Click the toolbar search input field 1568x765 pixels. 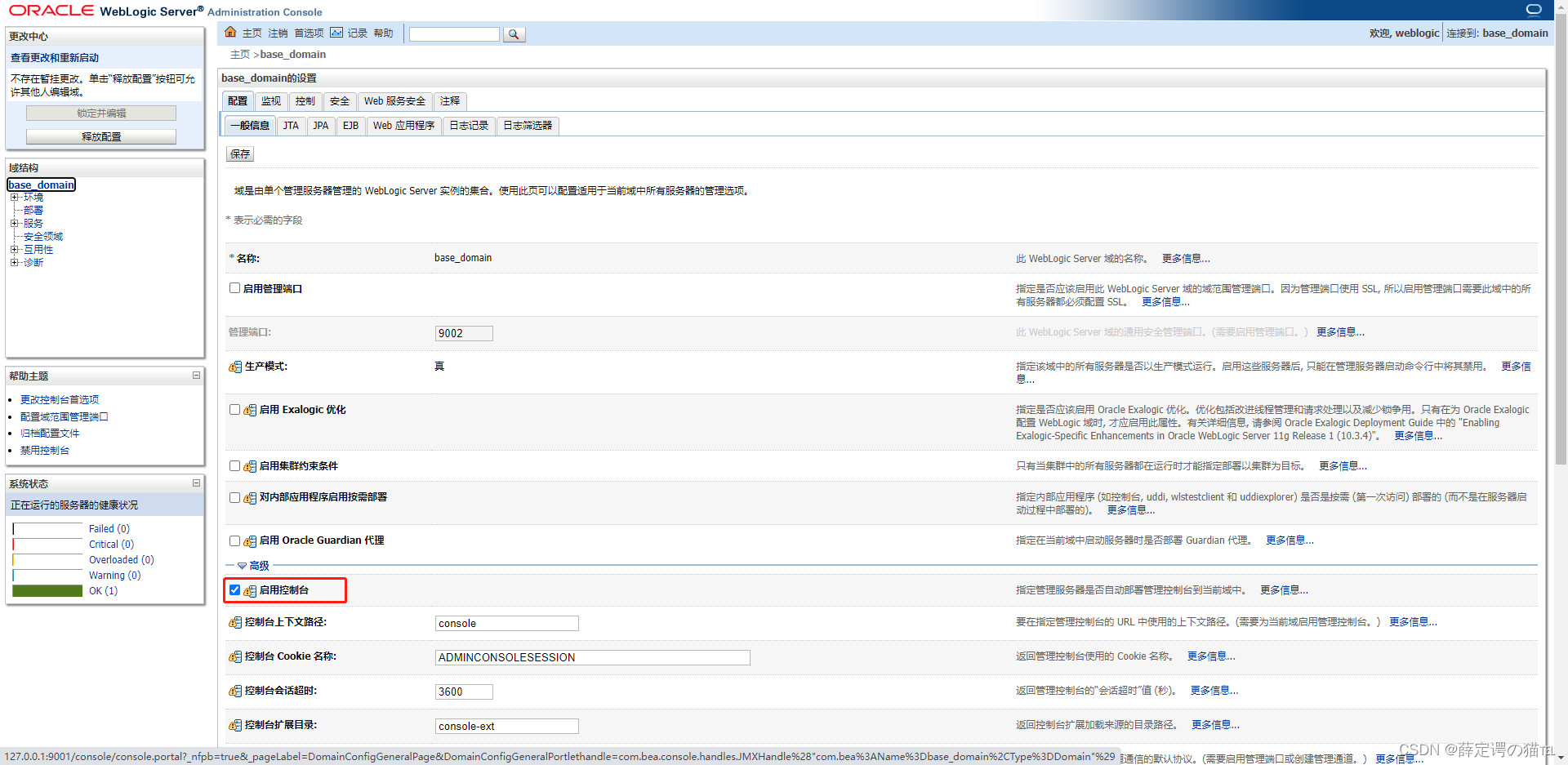(454, 34)
